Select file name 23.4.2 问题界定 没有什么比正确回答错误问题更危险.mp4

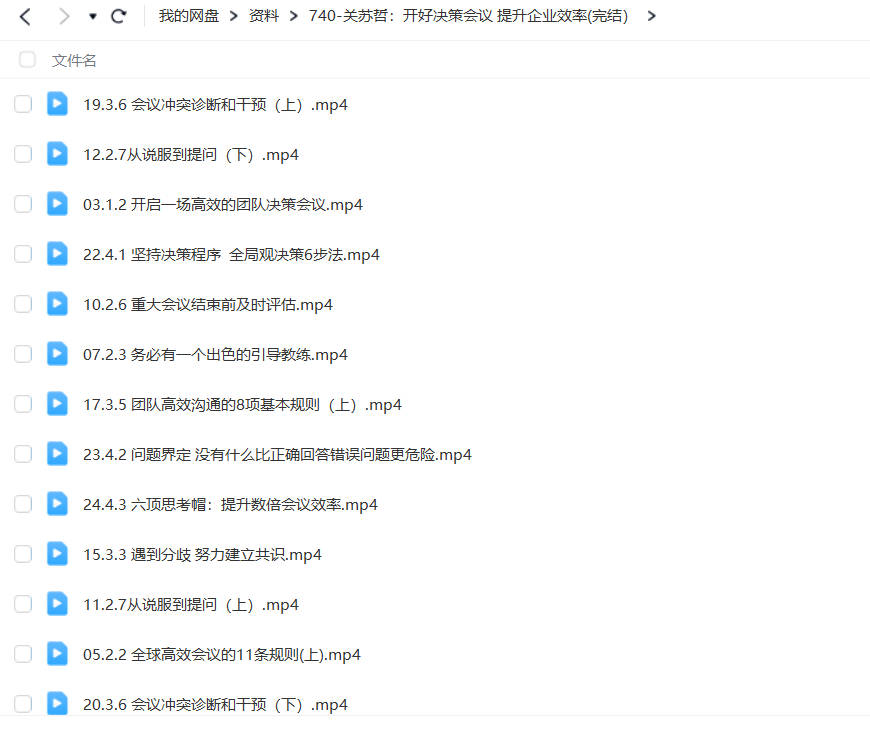tap(277, 454)
